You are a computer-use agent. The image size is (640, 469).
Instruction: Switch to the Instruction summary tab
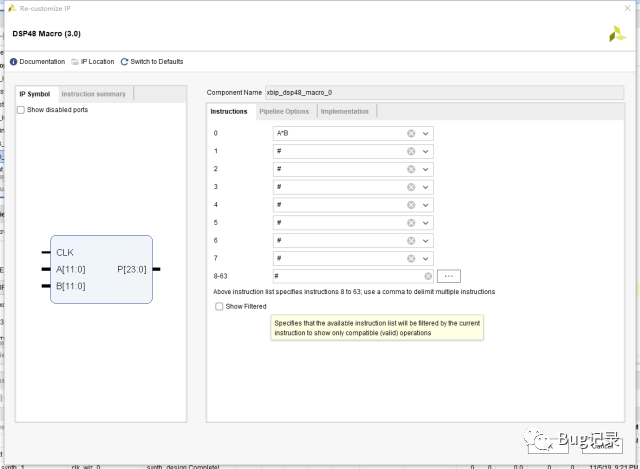[x=93, y=94]
